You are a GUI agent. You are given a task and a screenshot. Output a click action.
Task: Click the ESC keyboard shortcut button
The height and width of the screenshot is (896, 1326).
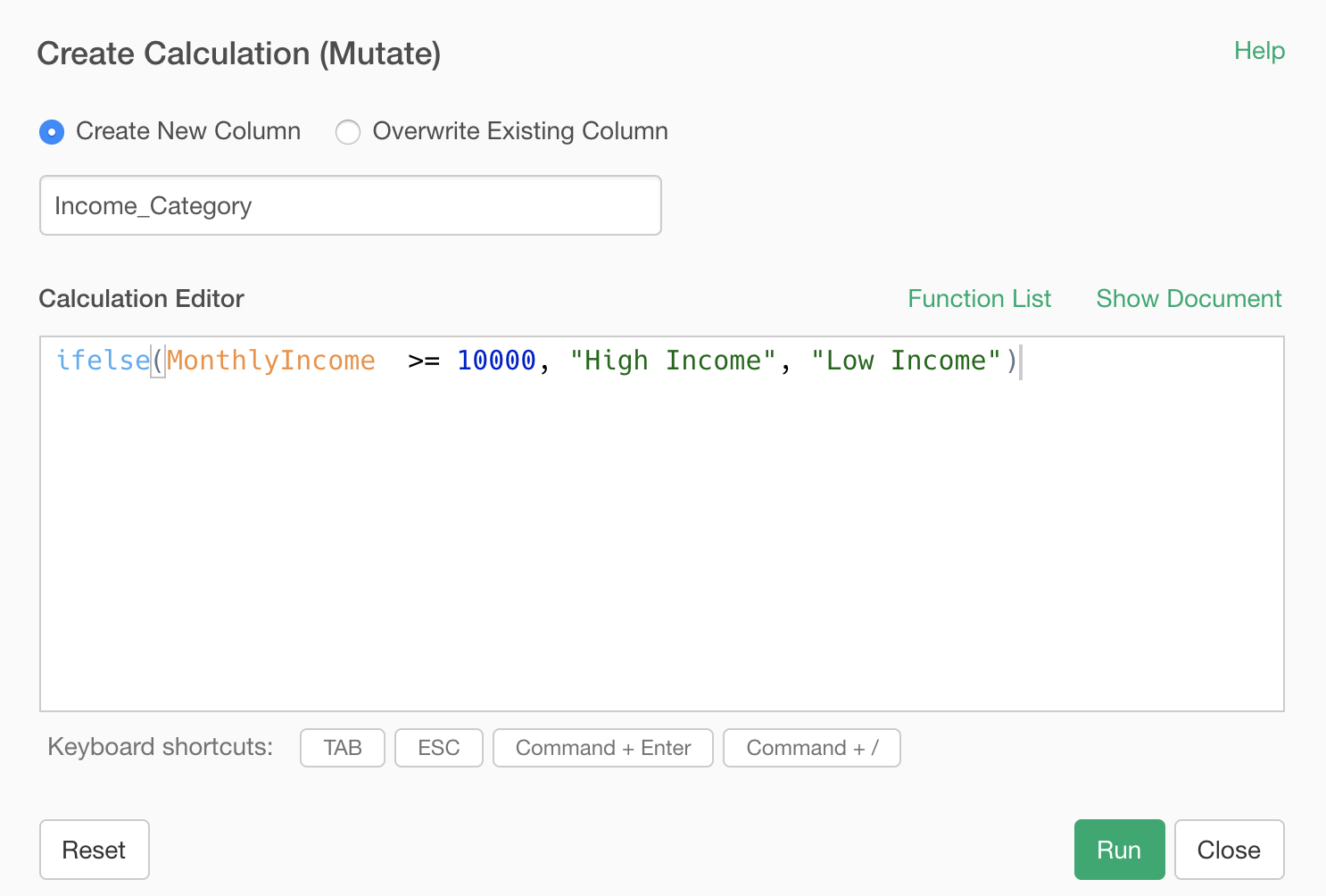click(438, 748)
